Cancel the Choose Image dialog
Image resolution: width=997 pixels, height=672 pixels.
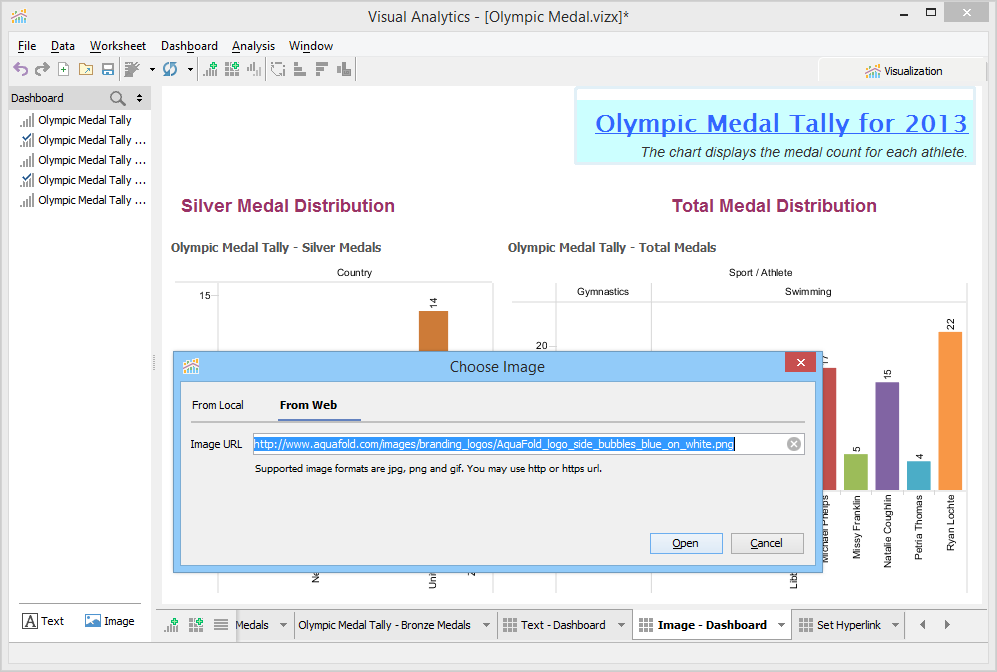pyautogui.click(x=767, y=543)
